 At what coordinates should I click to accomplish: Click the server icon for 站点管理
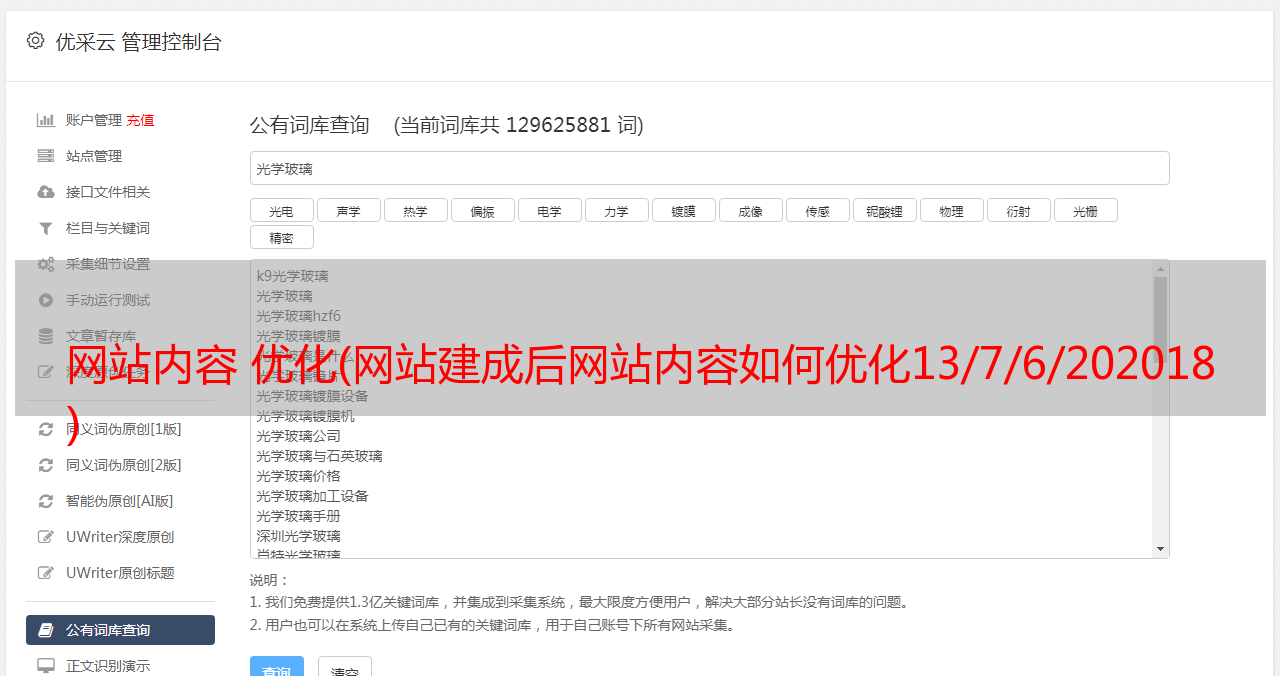tap(46, 156)
